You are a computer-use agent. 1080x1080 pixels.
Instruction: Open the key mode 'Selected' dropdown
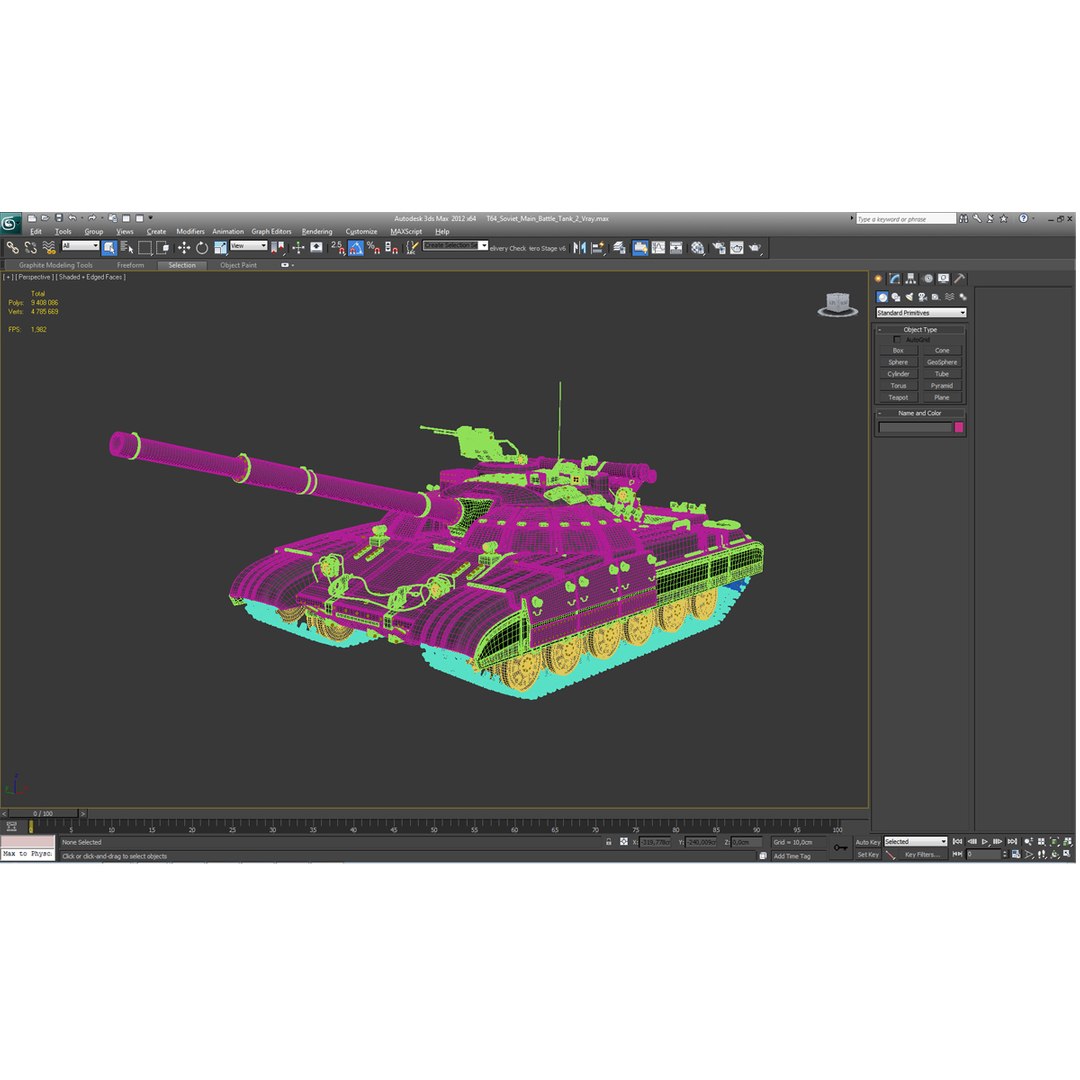point(915,842)
